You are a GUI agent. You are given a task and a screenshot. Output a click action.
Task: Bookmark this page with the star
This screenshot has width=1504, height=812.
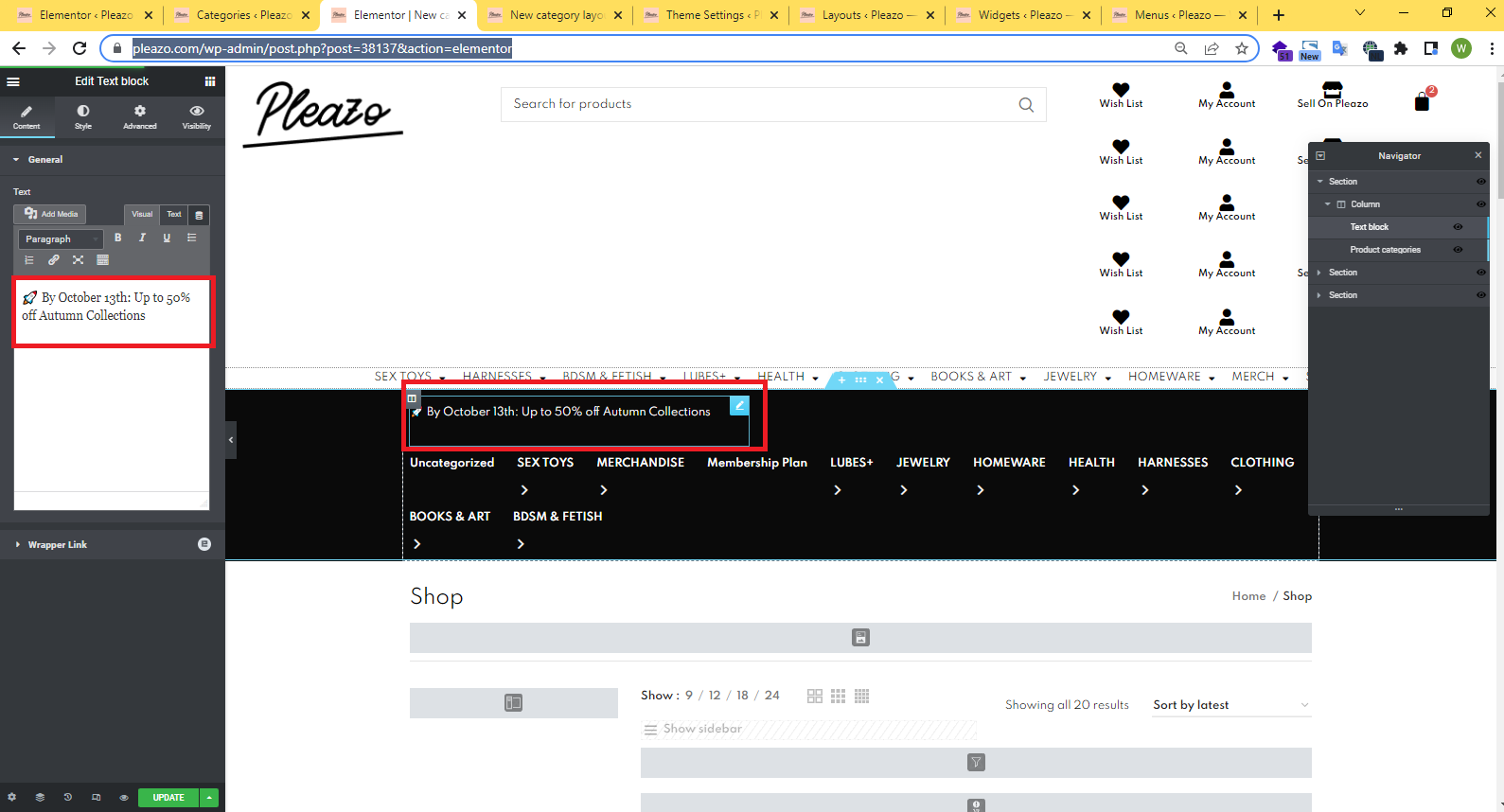1242,48
